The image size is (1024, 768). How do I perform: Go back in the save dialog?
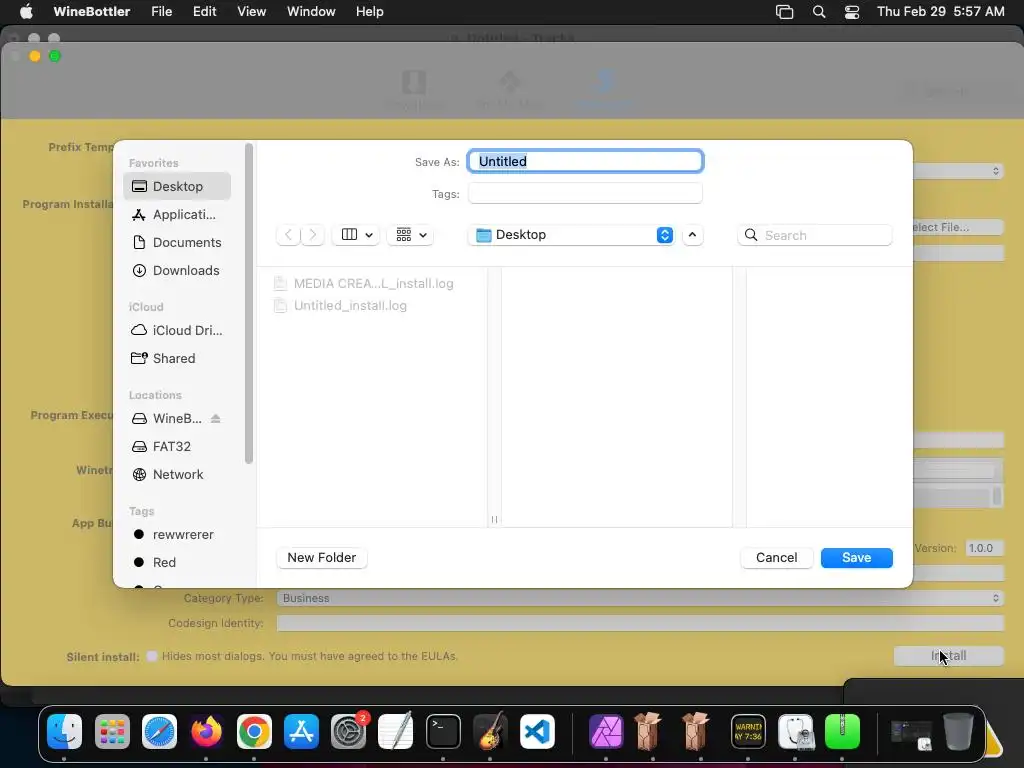pyautogui.click(x=288, y=234)
